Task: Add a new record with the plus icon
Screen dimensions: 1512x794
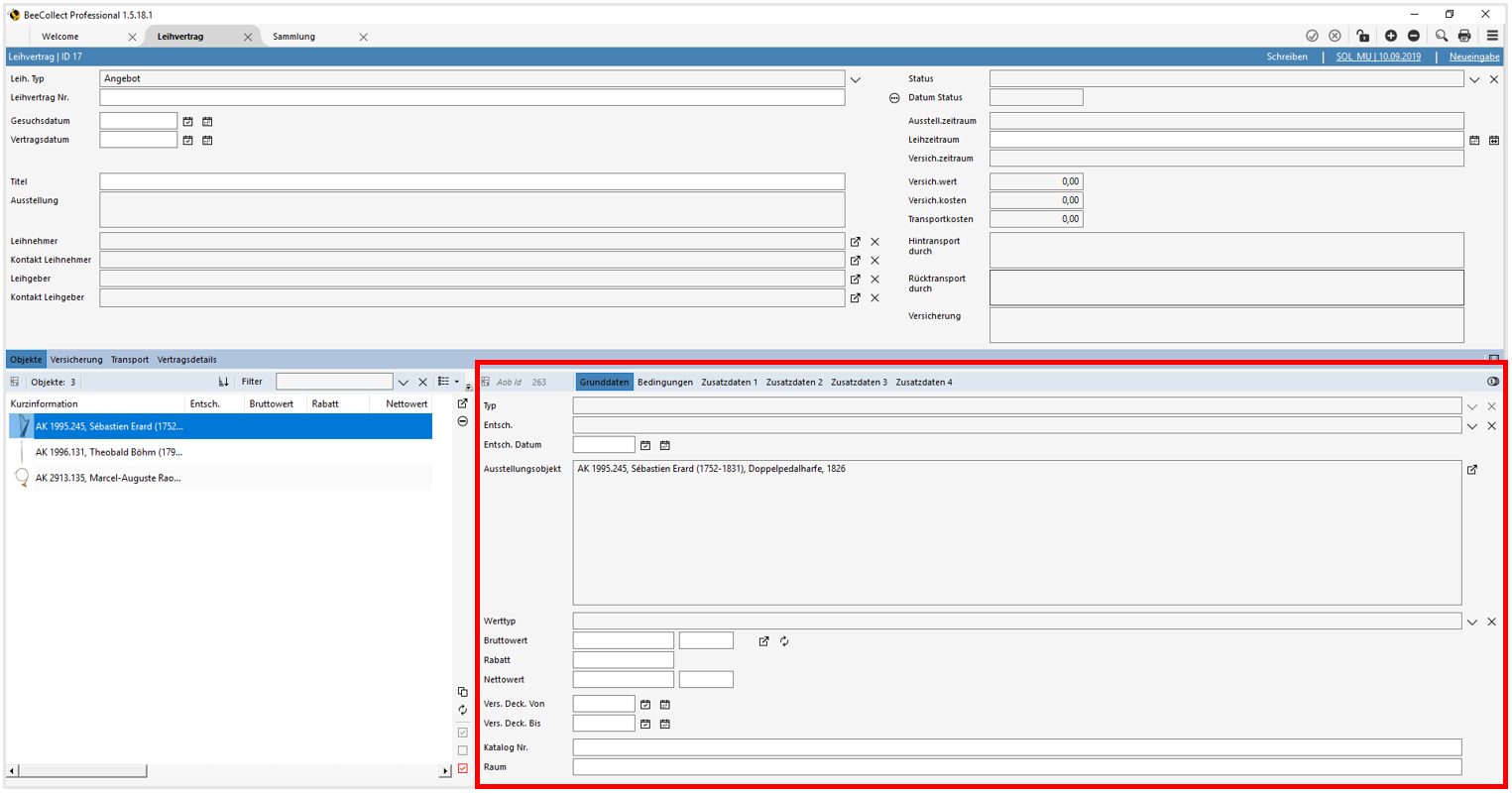Action: click(x=1390, y=36)
